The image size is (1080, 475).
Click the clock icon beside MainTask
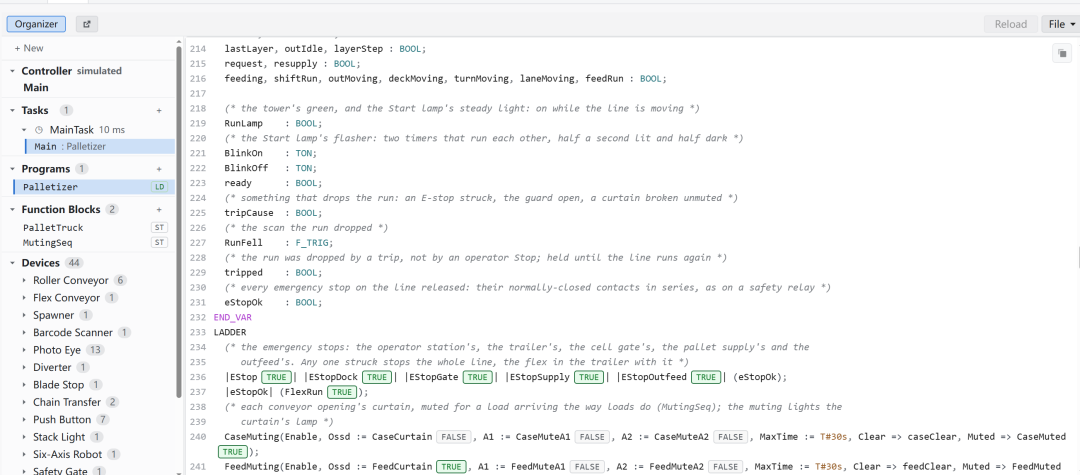tap(39, 129)
